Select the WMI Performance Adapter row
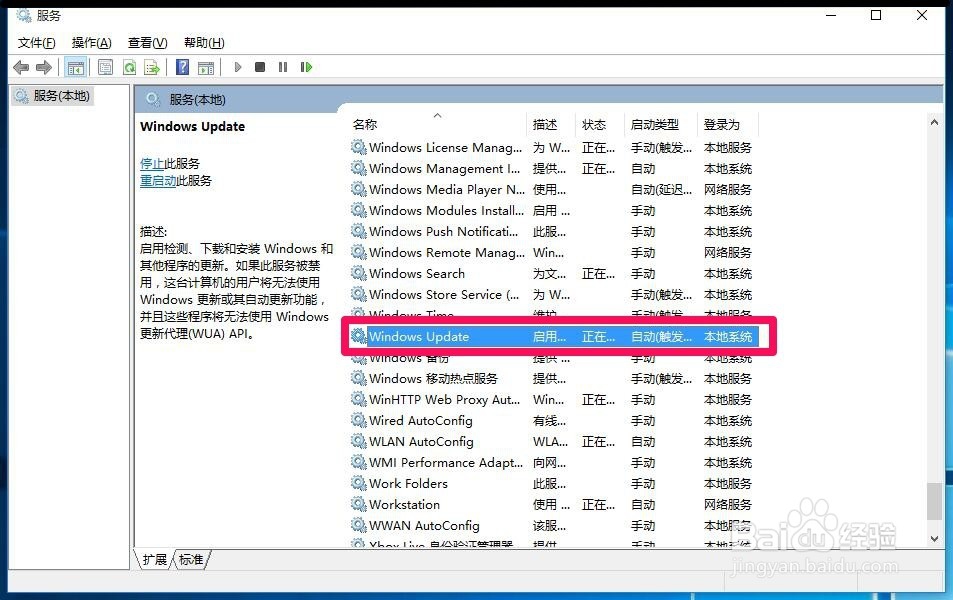 coord(553,463)
